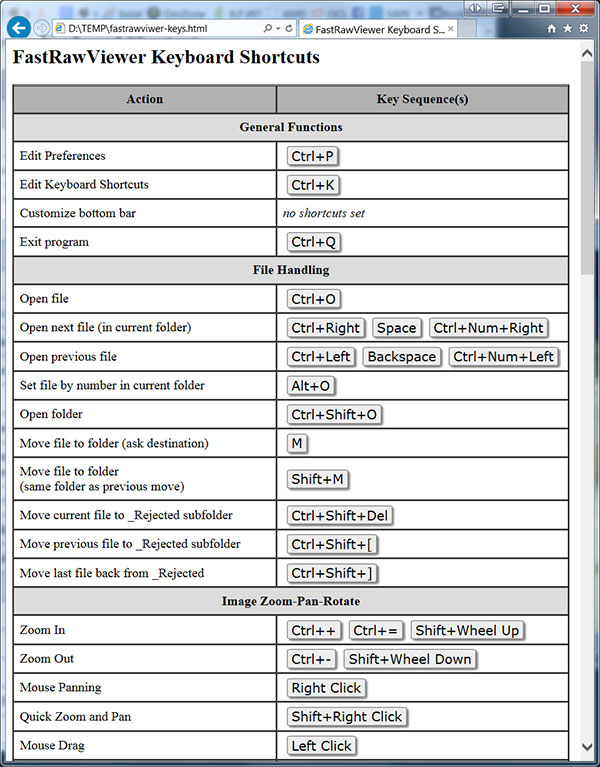Click the Ctrl+P key label for Edit Preferences

(313, 156)
